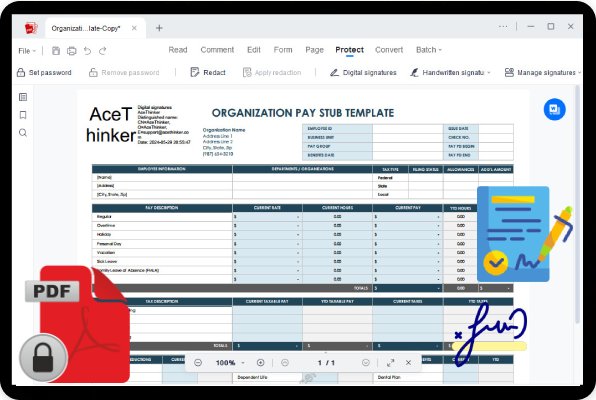
Task: Open the bookmarks panel icon
Action: tap(23, 115)
